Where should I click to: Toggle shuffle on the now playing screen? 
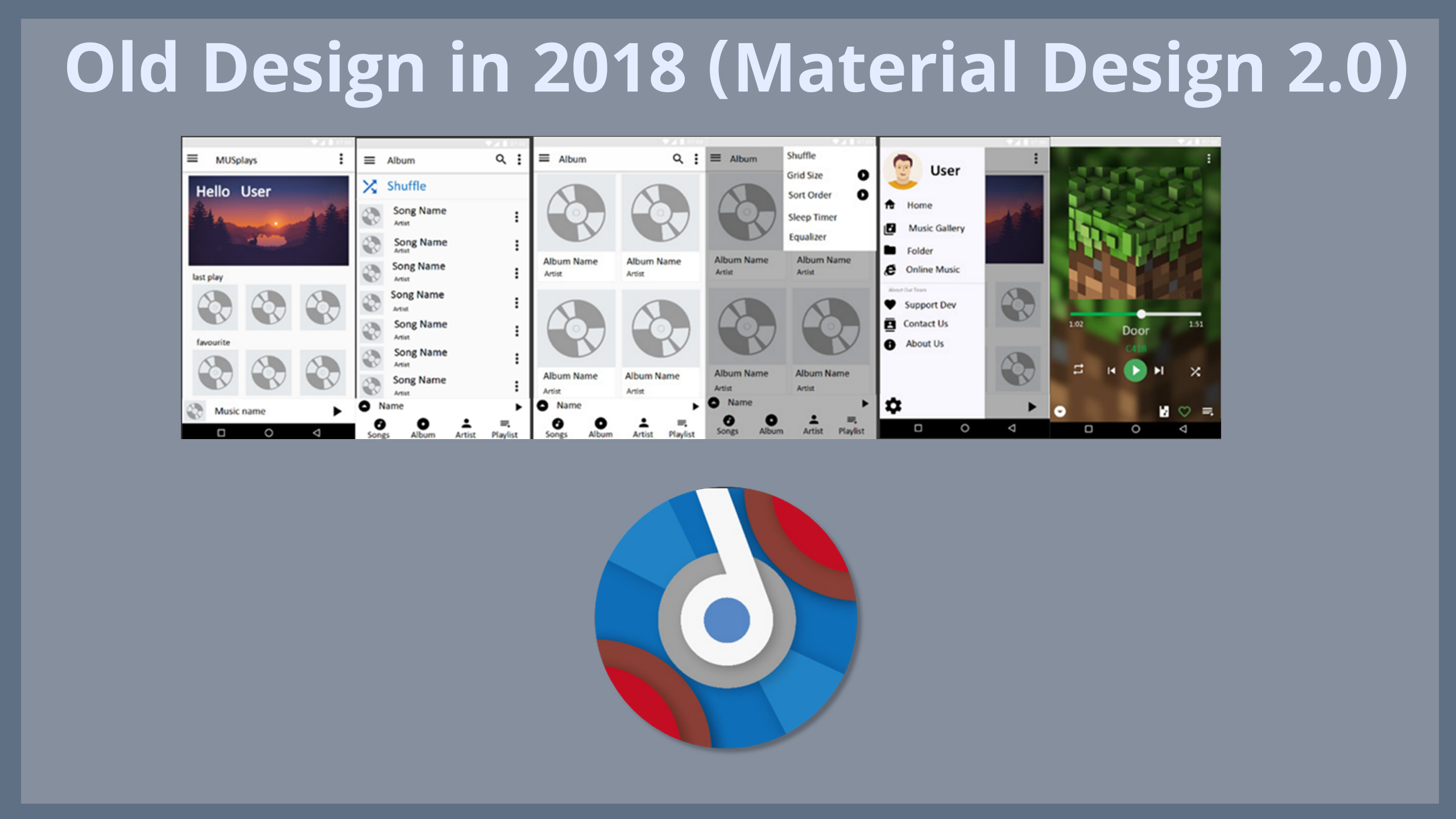(x=1196, y=371)
